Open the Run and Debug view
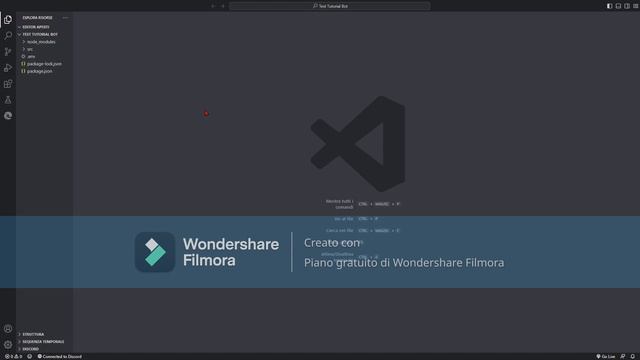640x360 pixels. click(x=8, y=68)
